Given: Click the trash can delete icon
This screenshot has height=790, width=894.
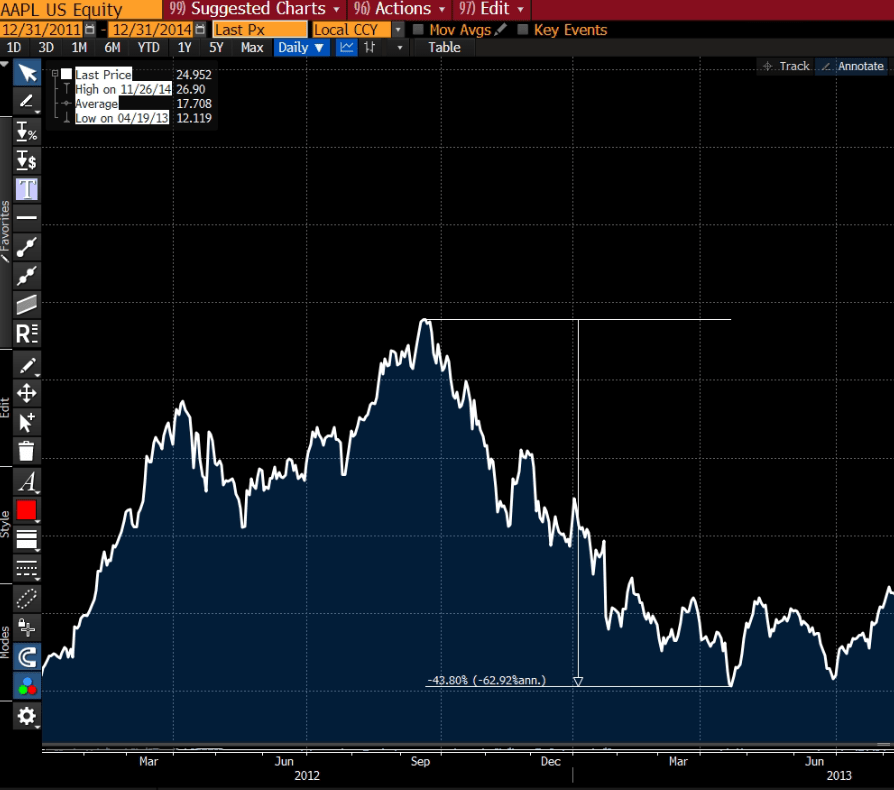Looking at the screenshot, I should pyautogui.click(x=27, y=450).
